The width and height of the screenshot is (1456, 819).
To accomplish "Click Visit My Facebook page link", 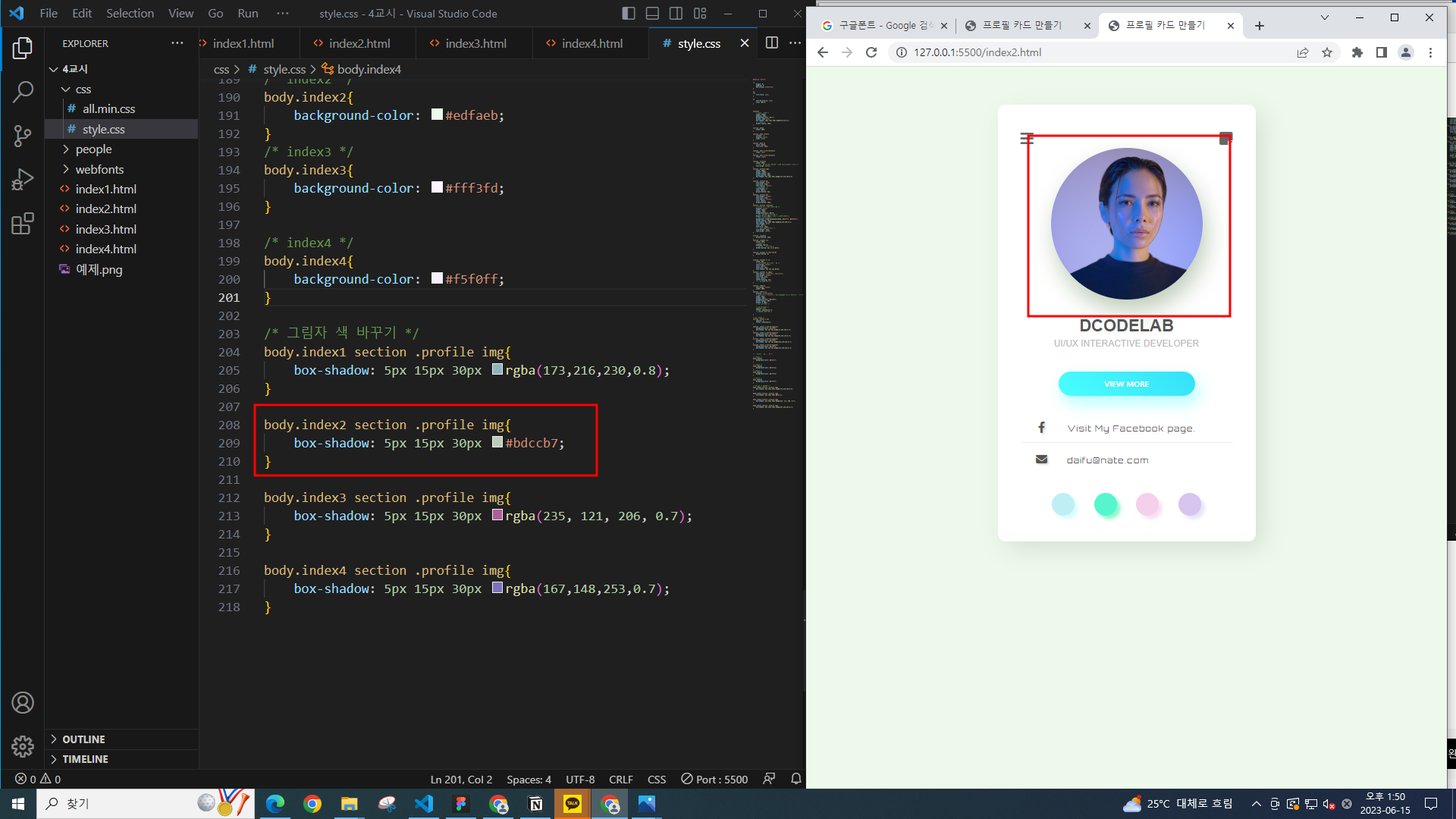I will (1130, 428).
